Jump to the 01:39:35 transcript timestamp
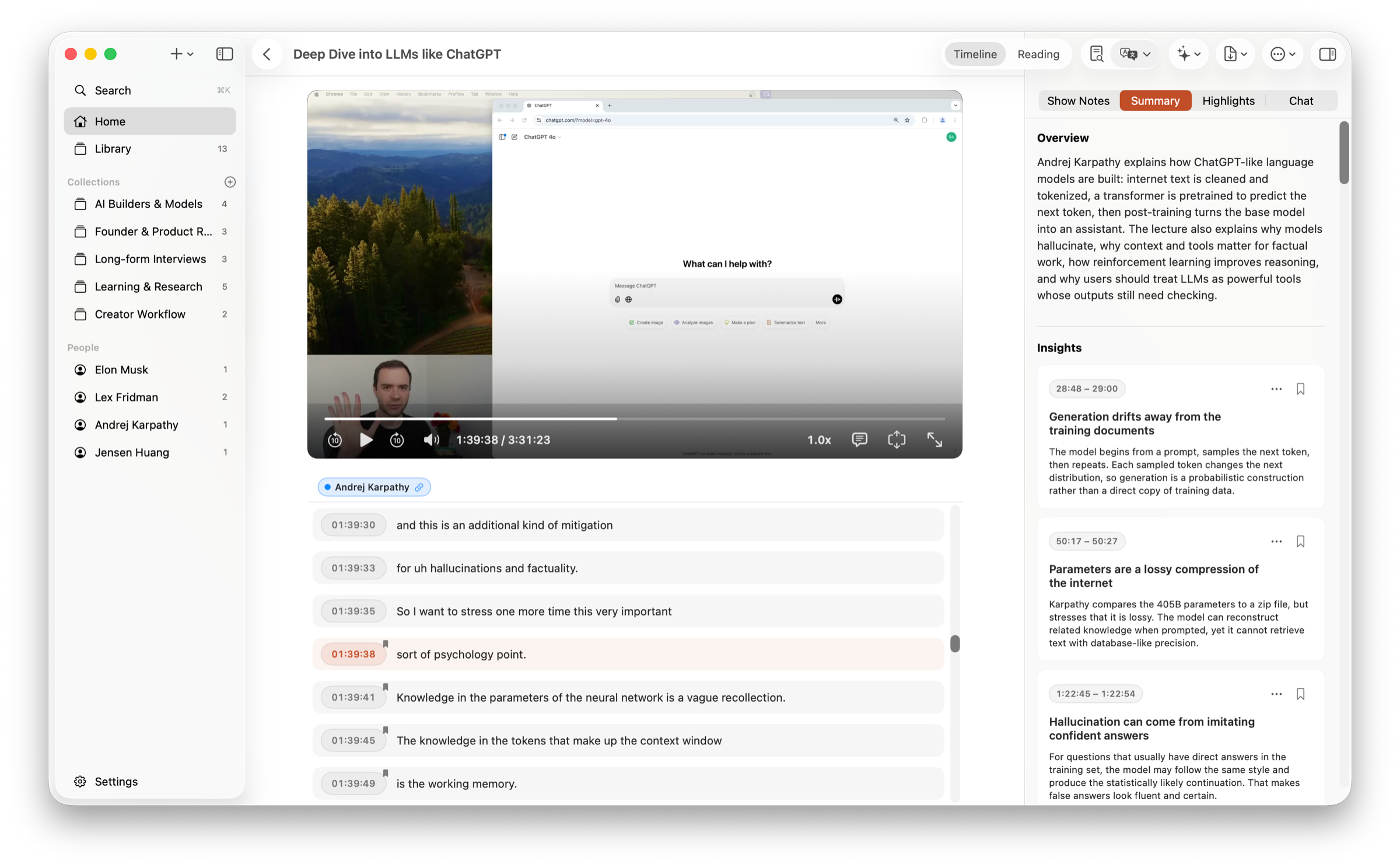 click(353, 611)
